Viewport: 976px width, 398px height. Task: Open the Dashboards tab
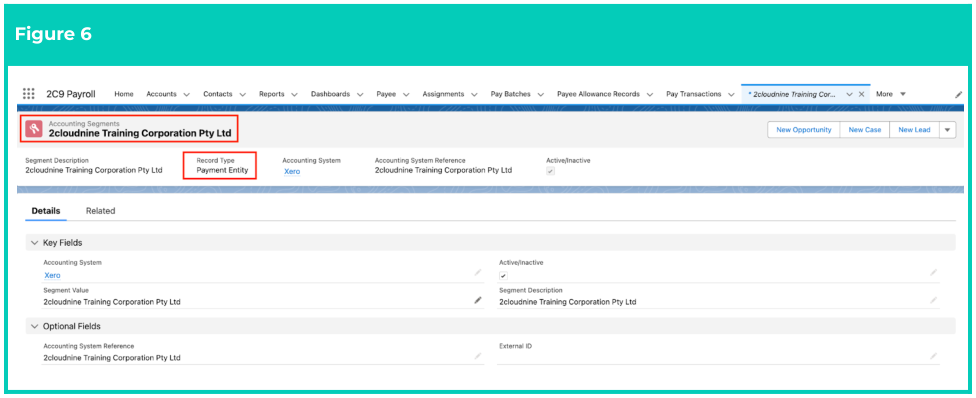tap(330, 94)
